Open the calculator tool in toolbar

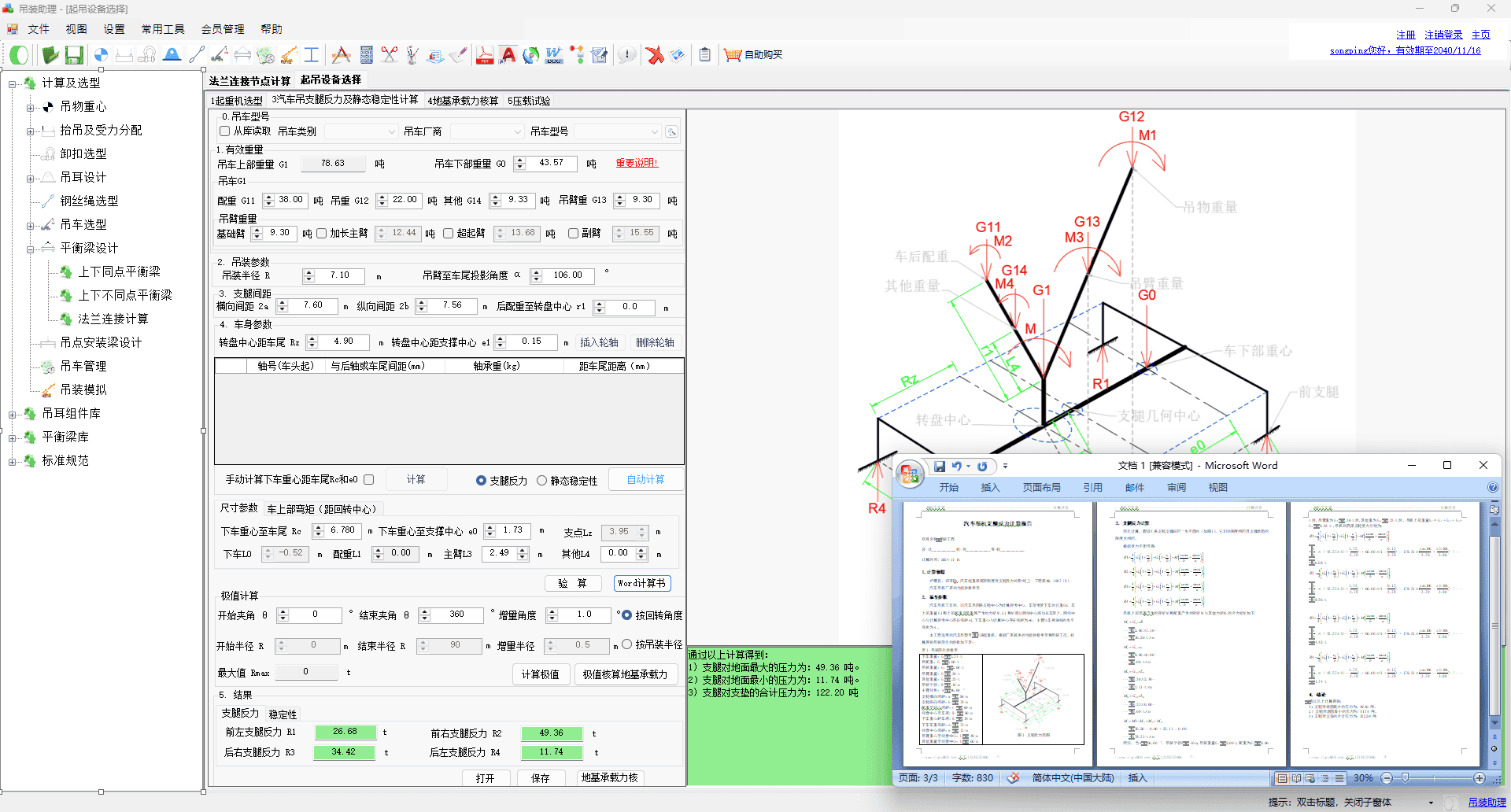(x=366, y=55)
